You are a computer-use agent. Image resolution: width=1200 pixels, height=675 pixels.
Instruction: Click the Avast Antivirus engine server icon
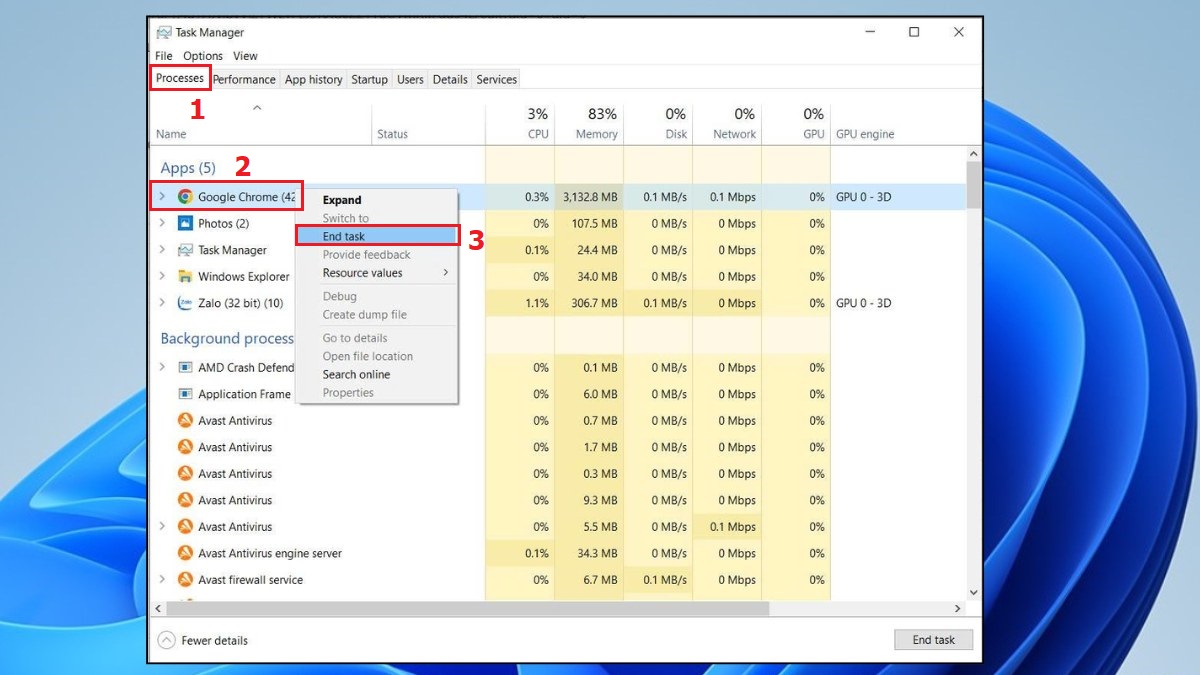point(185,553)
